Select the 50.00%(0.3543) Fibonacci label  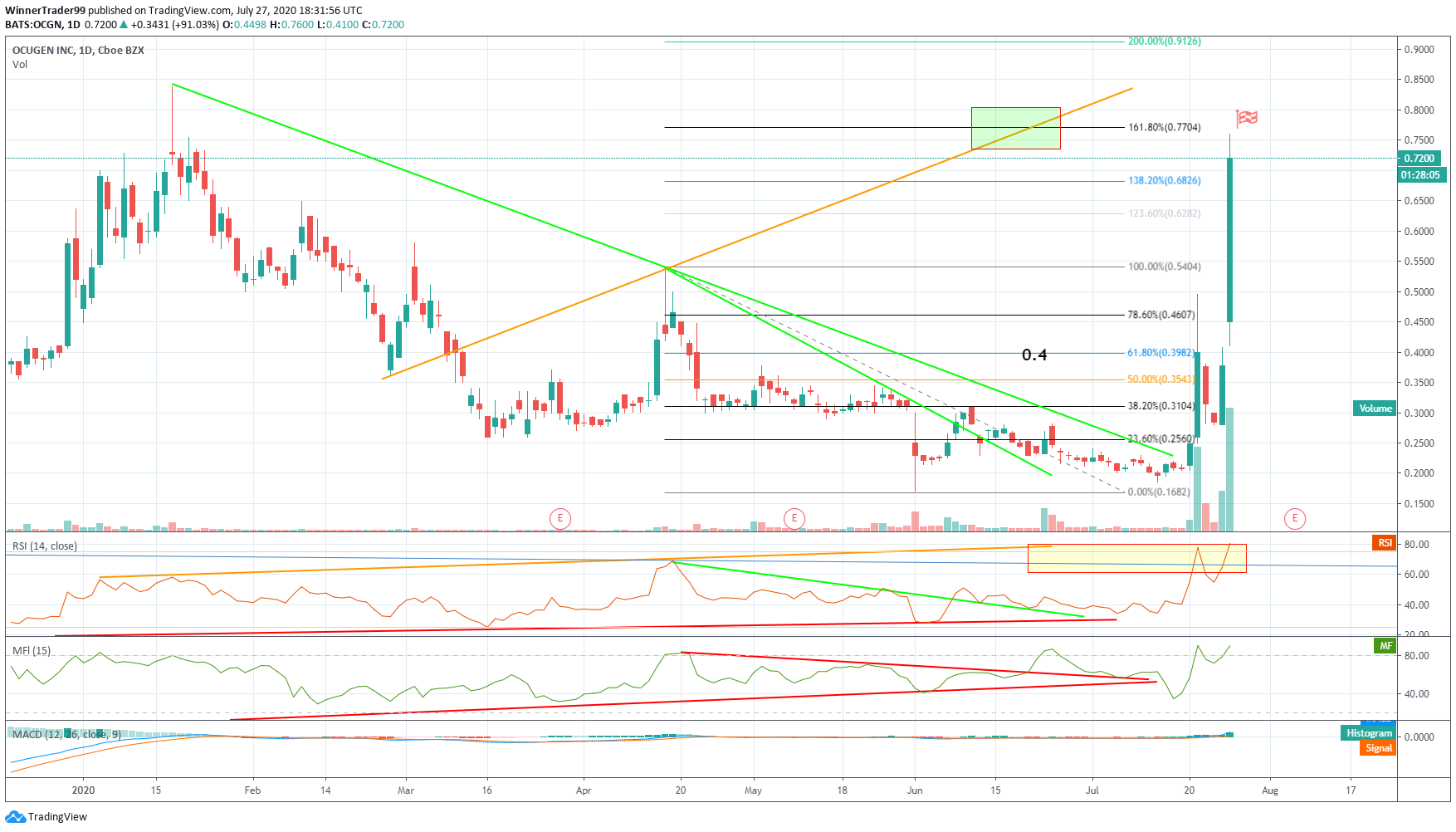click(x=1160, y=379)
